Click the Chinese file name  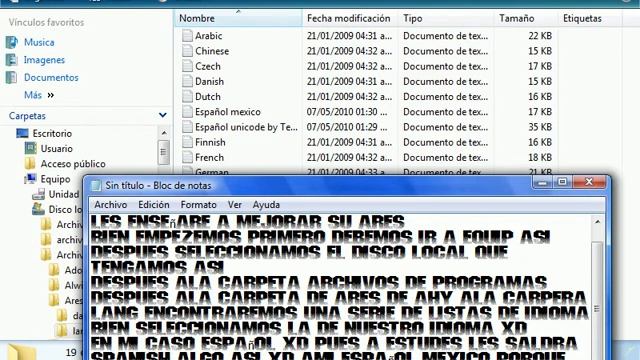coord(212,51)
